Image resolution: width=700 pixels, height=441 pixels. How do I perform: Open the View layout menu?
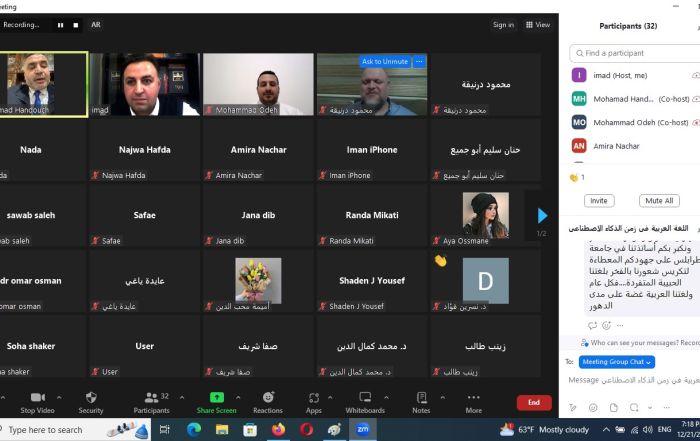537,25
